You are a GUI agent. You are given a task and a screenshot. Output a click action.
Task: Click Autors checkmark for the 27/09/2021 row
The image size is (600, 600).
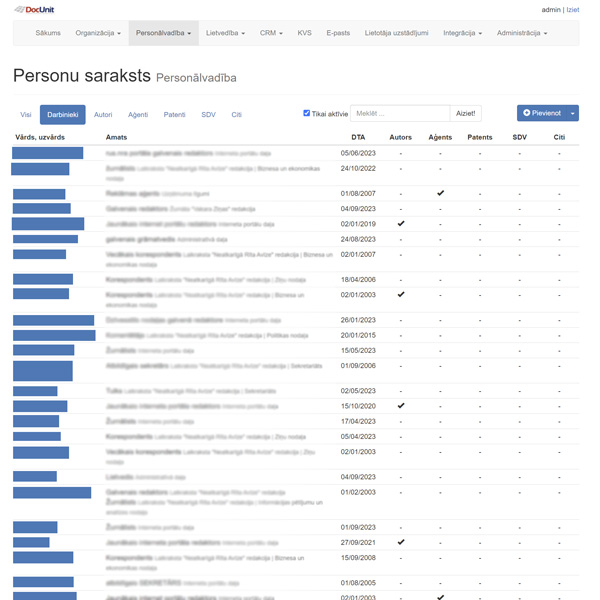point(401,542)
